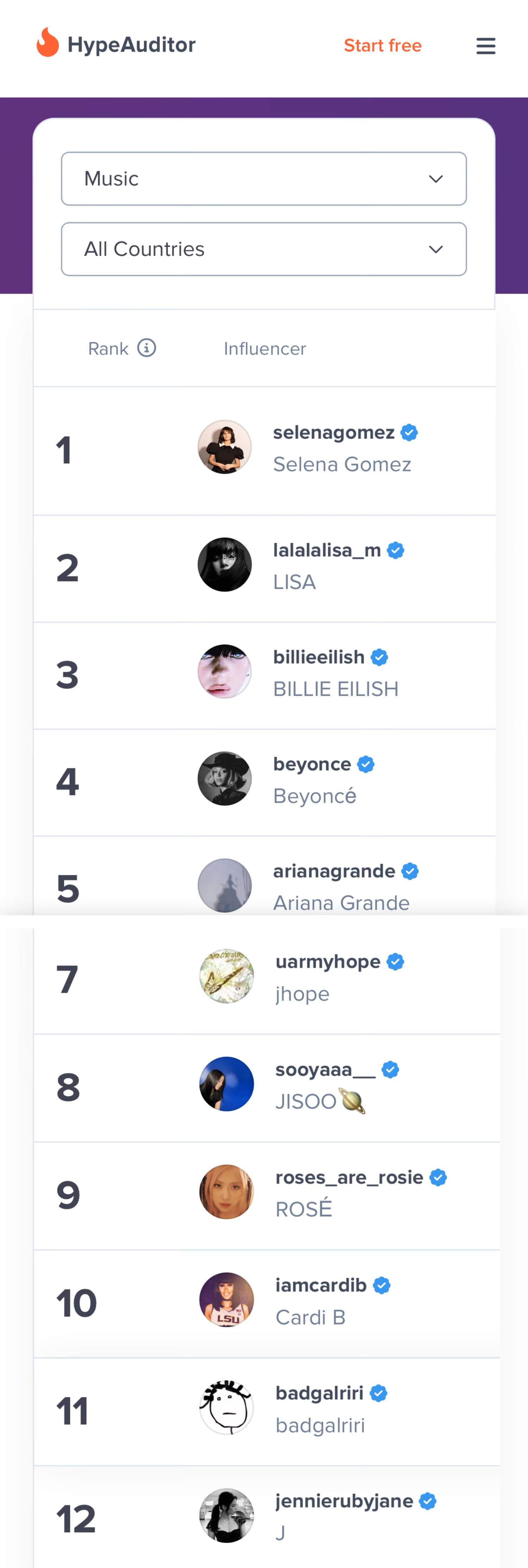This screenshot has height=1568, width=528.
Task: Click the beyonce verified badge
Action: [366, 764]
